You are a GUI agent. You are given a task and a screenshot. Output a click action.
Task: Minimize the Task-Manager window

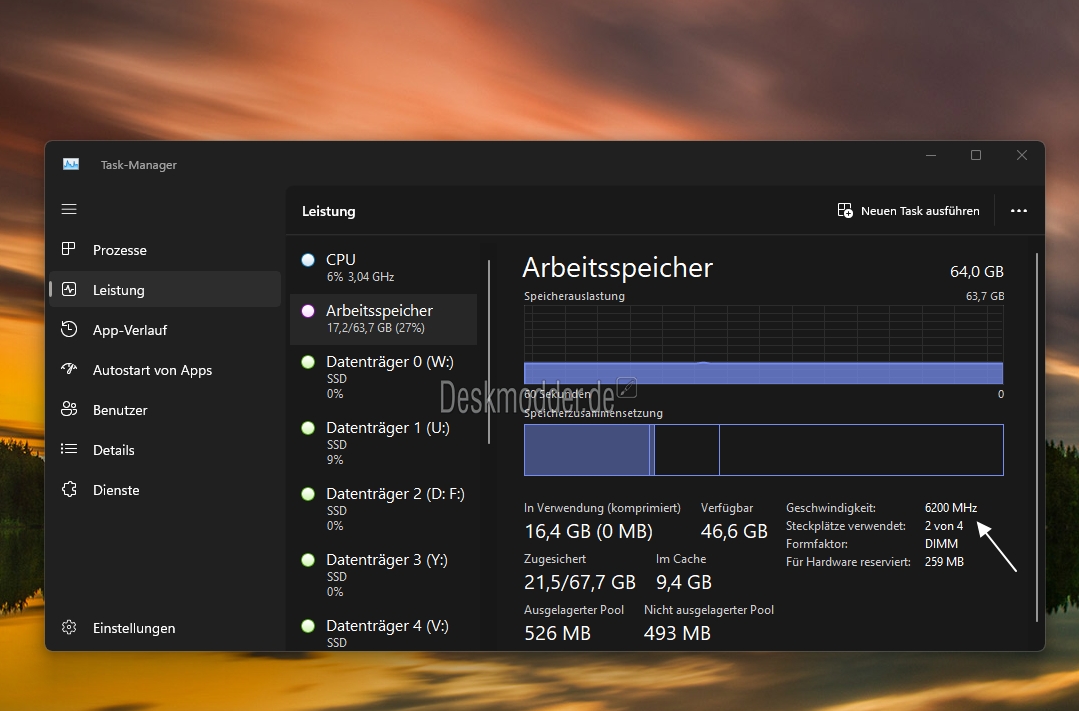pos(931,156)
